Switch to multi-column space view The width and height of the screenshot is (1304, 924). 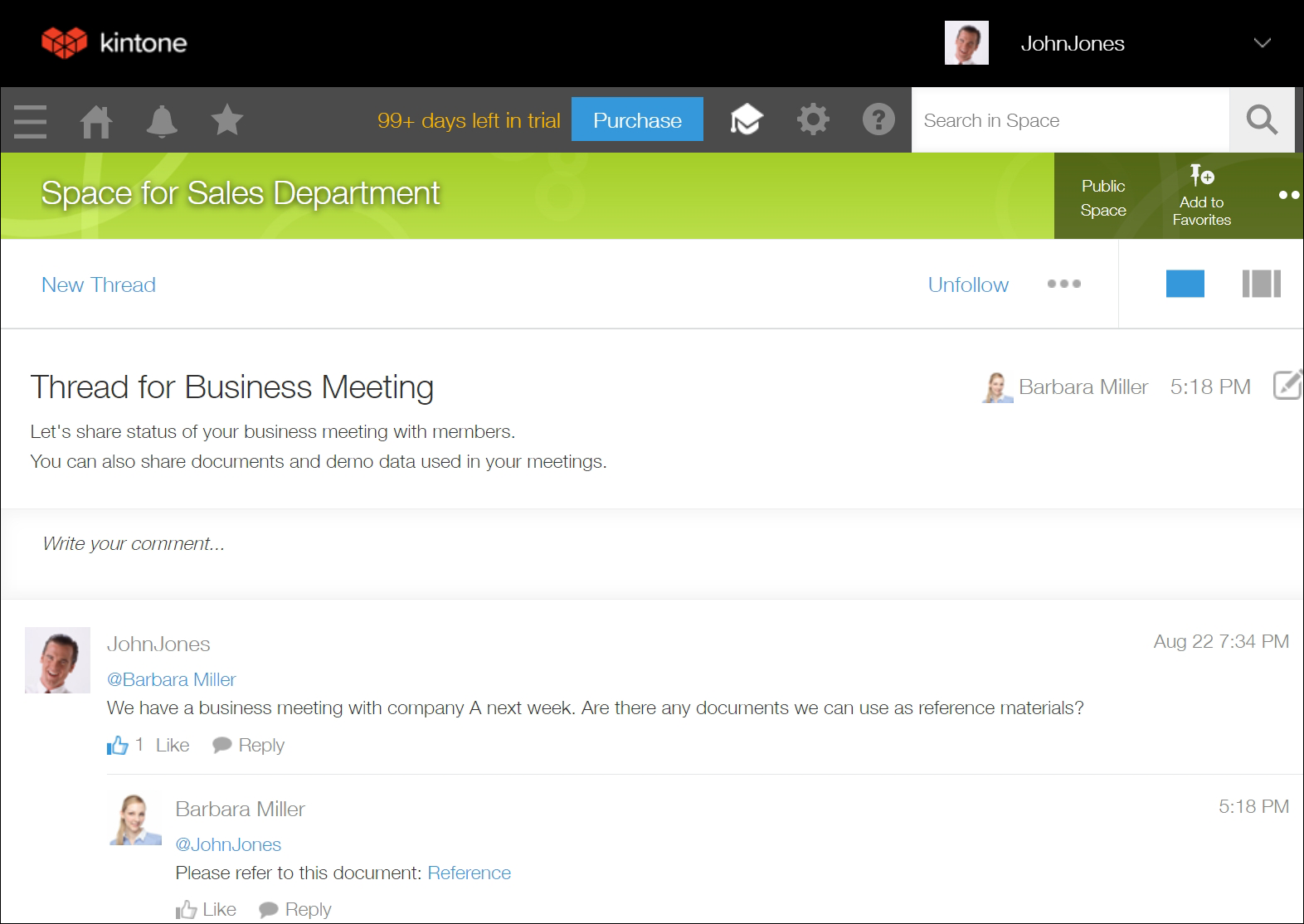pyautogui.click(x=1261, y=284)
